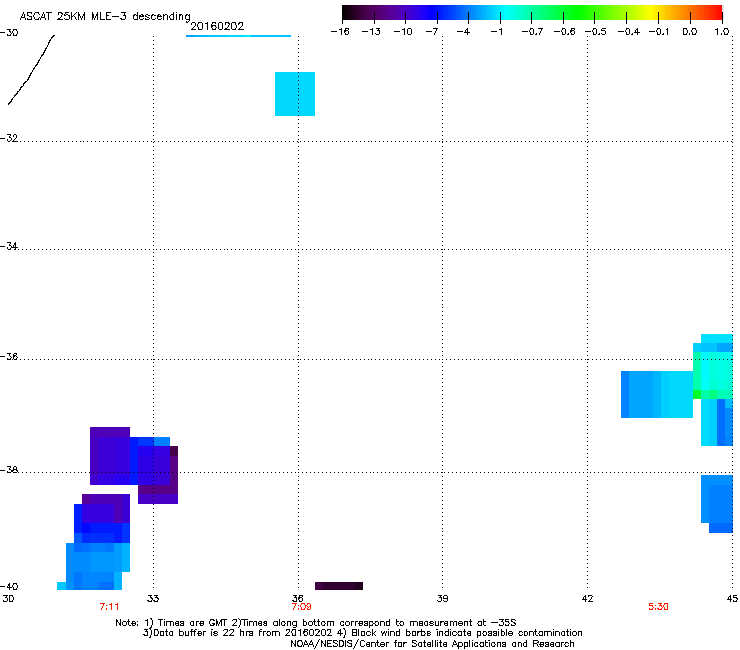Click latitude axis label -38
The width and height of the screenshot is (740, 650).
9,470
